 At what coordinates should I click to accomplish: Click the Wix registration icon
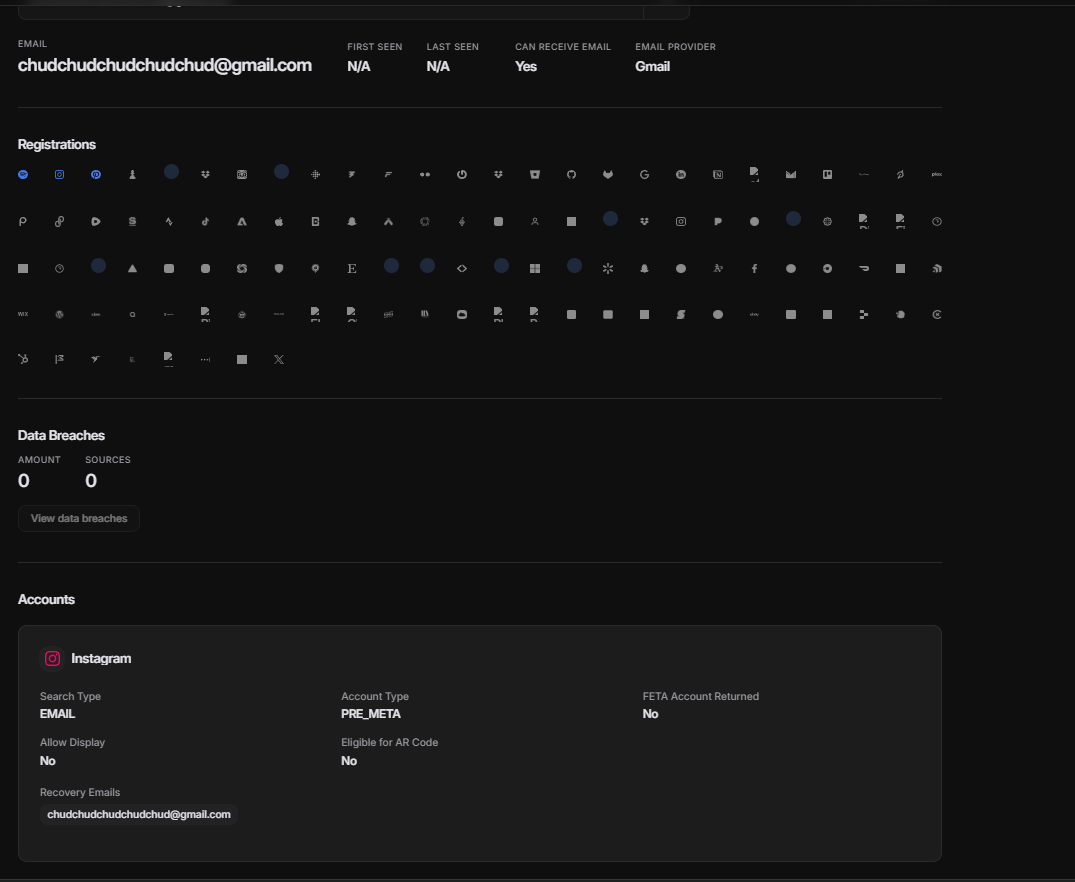tap(23, 314)
